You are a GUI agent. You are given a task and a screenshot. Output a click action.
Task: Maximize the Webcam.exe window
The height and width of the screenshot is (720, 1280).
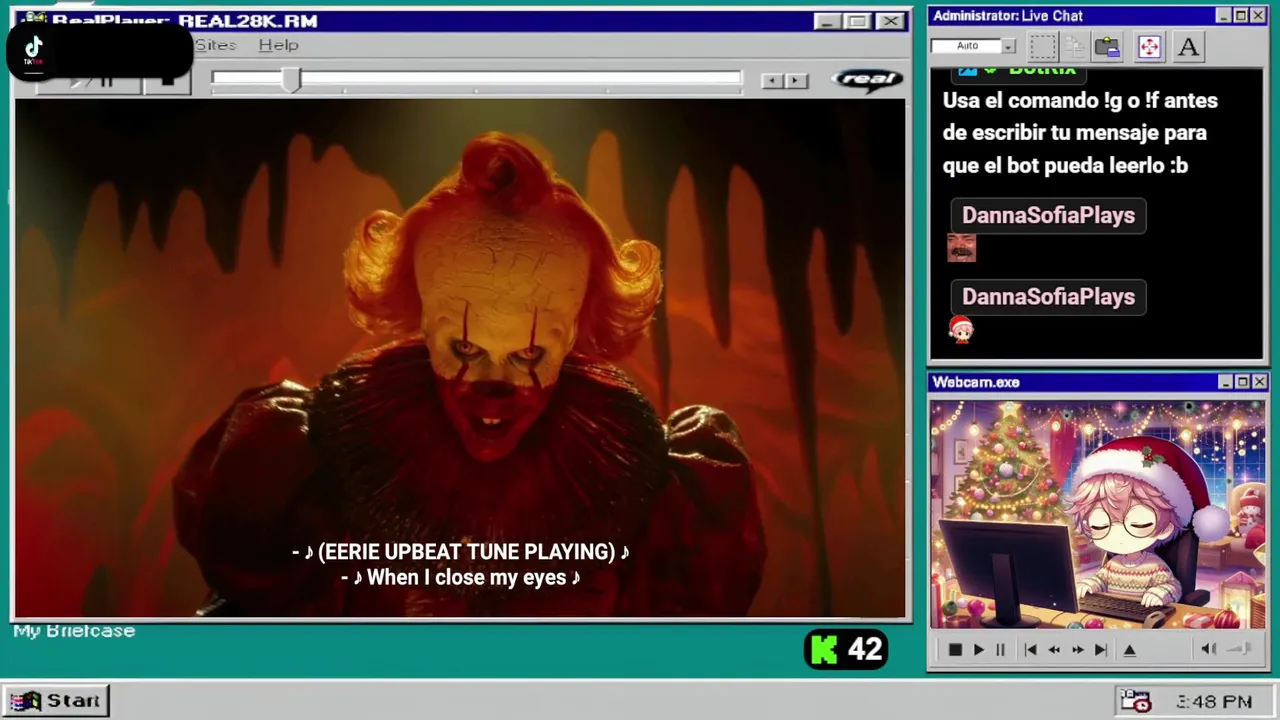(1242, 382)
